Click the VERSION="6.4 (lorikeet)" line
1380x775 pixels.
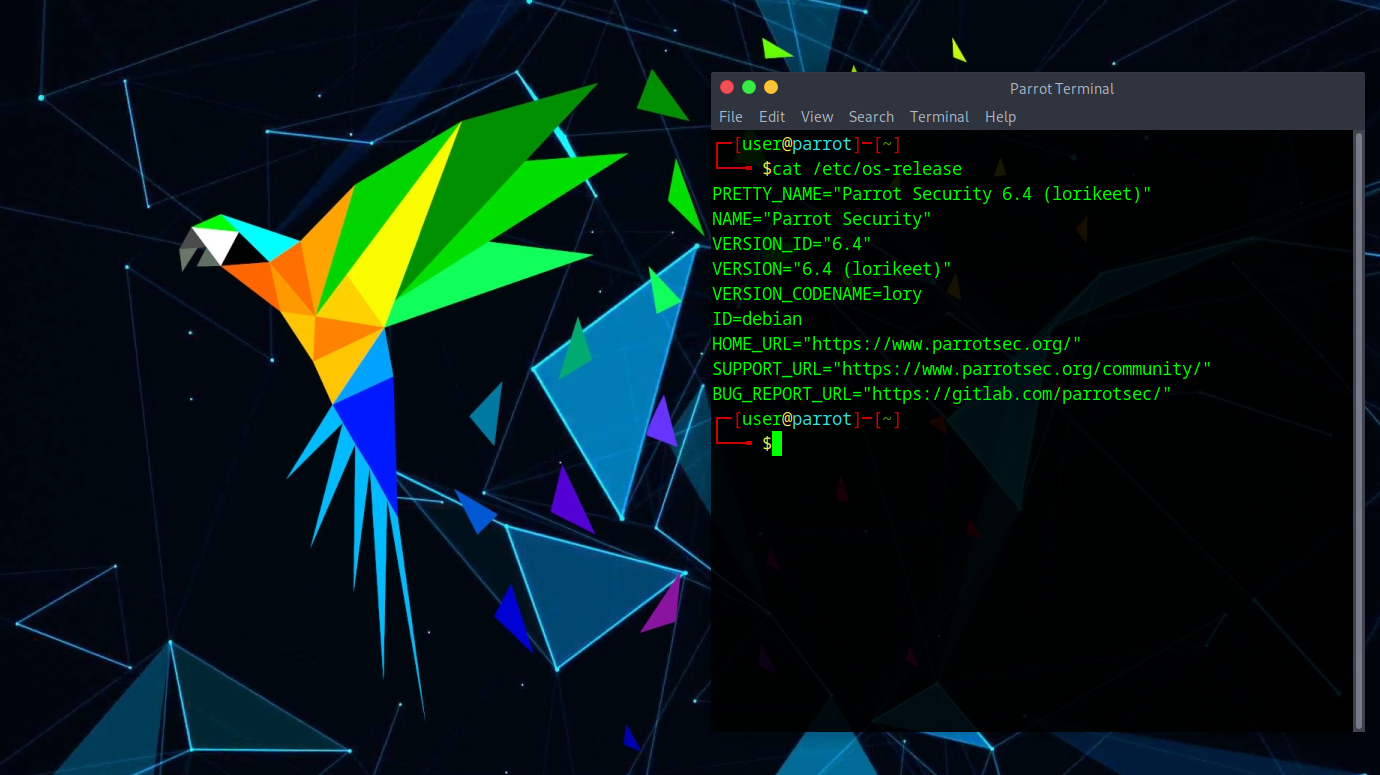[x=832, y=269]
